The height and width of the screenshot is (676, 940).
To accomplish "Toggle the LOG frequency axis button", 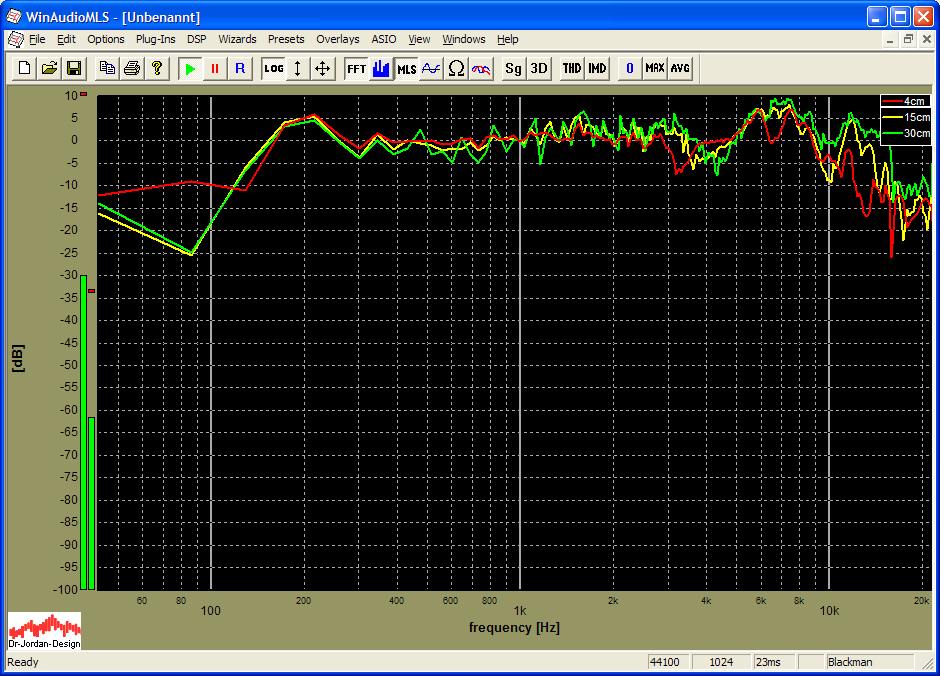I will point(273,68).
